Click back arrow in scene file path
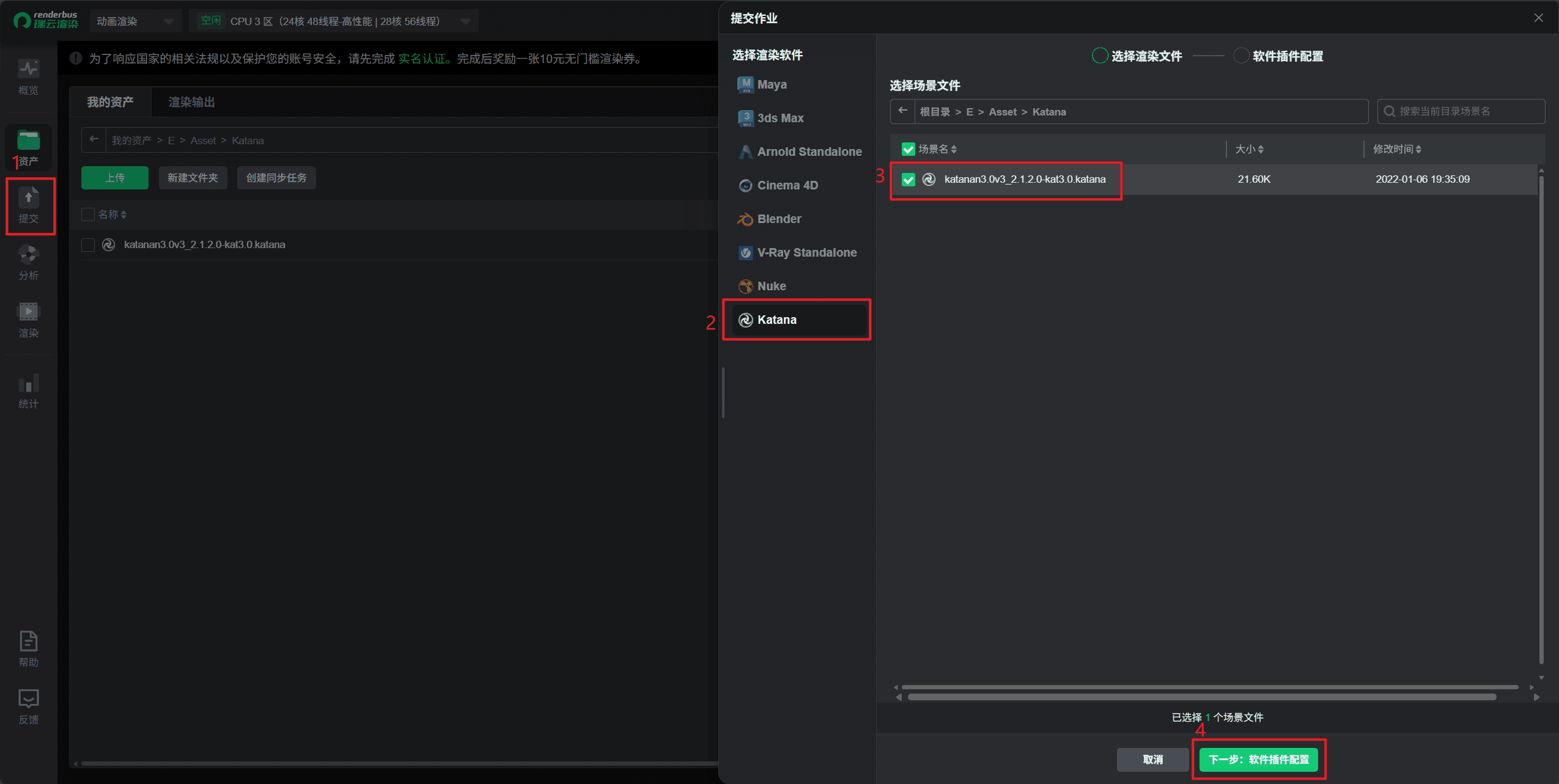1559x784 pixels. (902, 111)
